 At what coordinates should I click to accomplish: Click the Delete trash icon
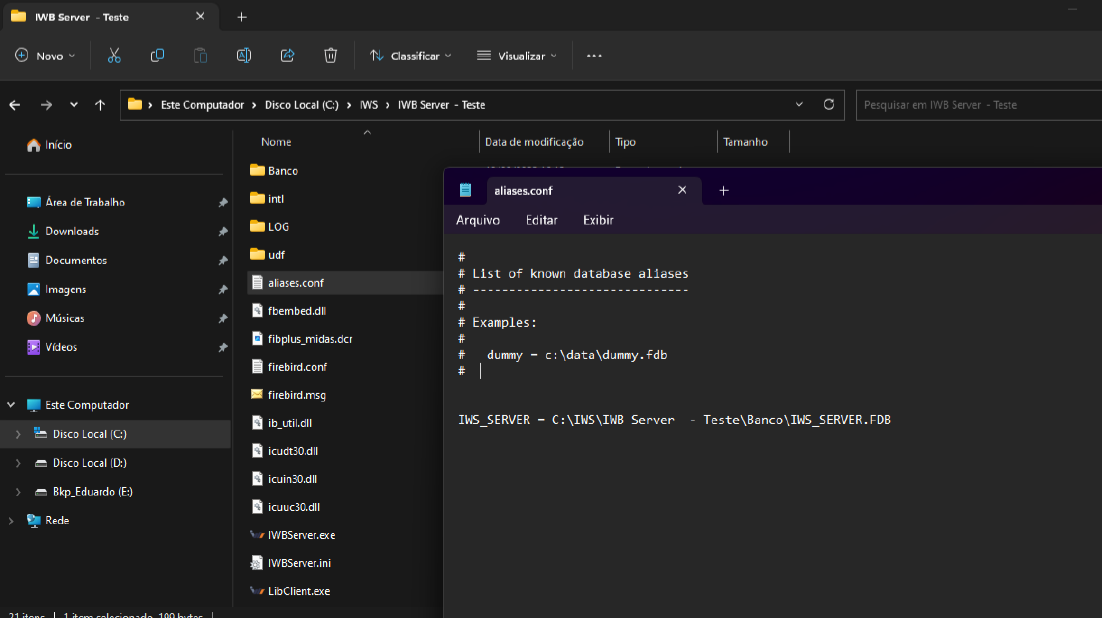330,56
